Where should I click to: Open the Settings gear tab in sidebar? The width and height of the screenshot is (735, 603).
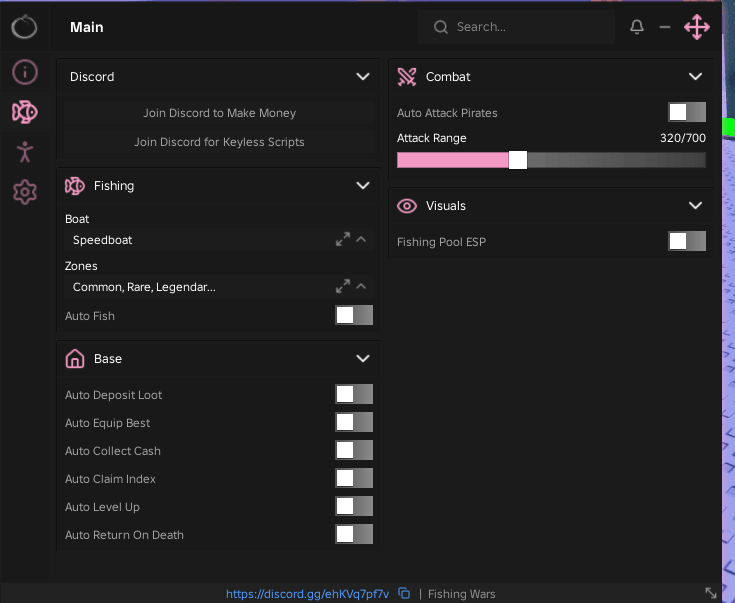(25, 192)
